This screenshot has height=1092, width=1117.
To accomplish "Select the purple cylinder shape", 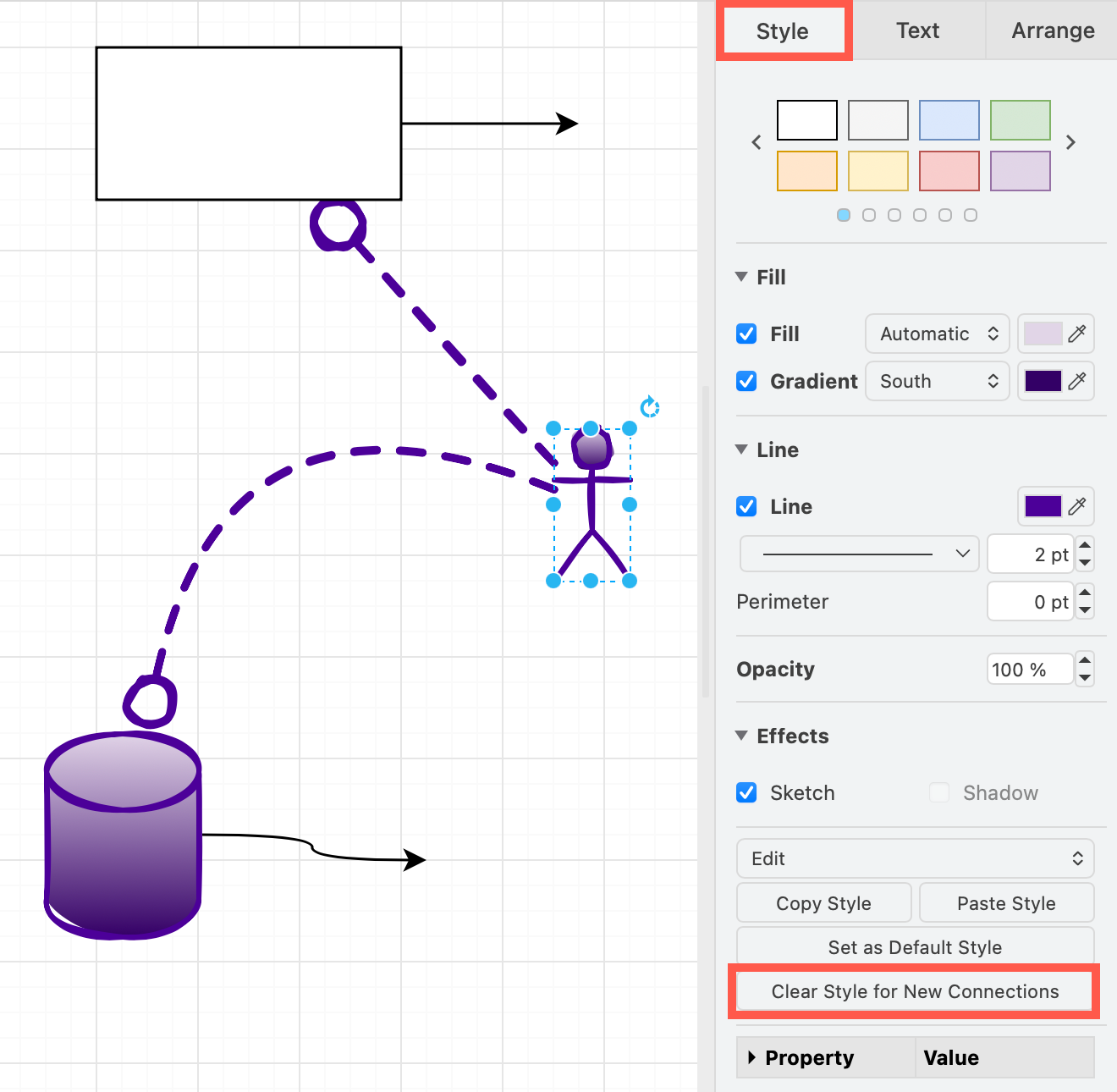I will 123,836.
